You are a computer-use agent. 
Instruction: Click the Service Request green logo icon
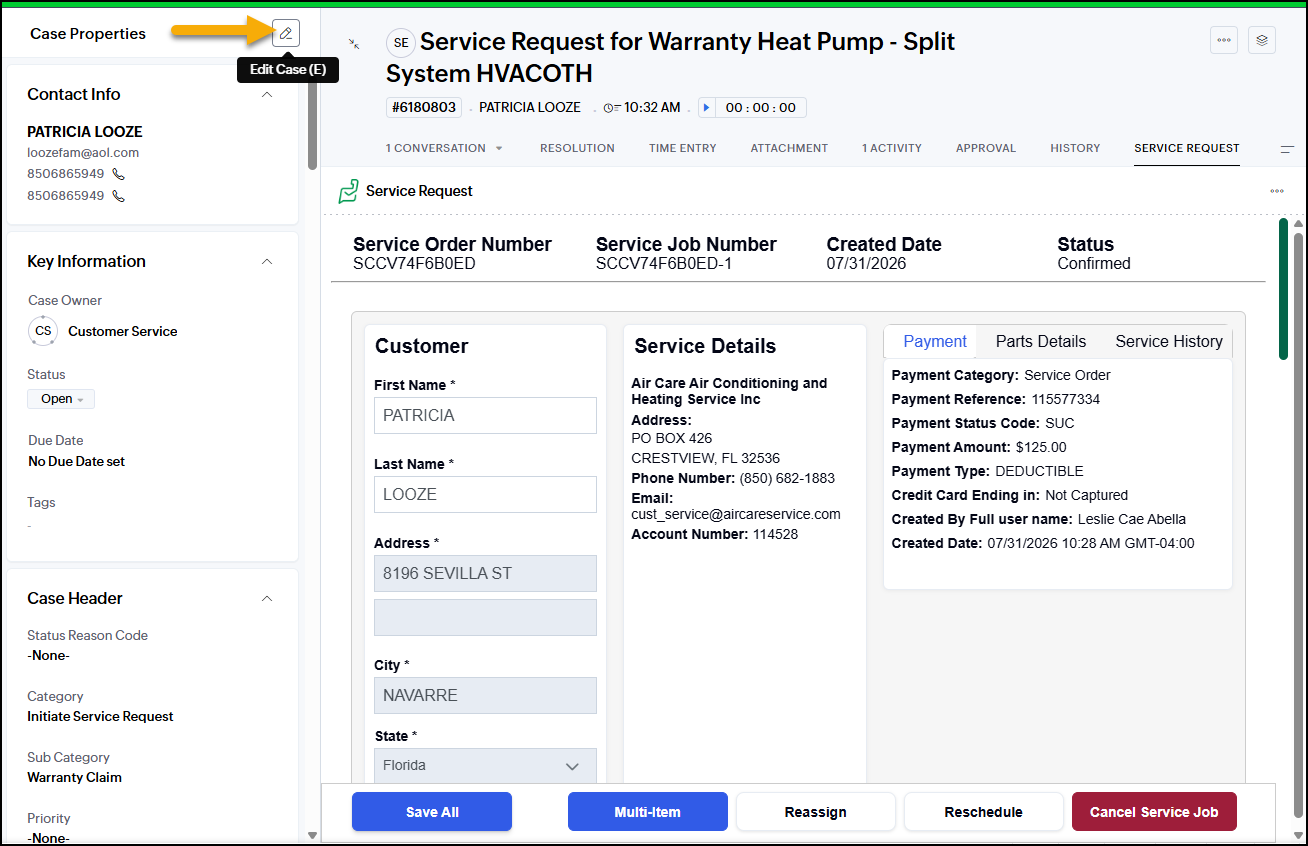coord(348,191)
